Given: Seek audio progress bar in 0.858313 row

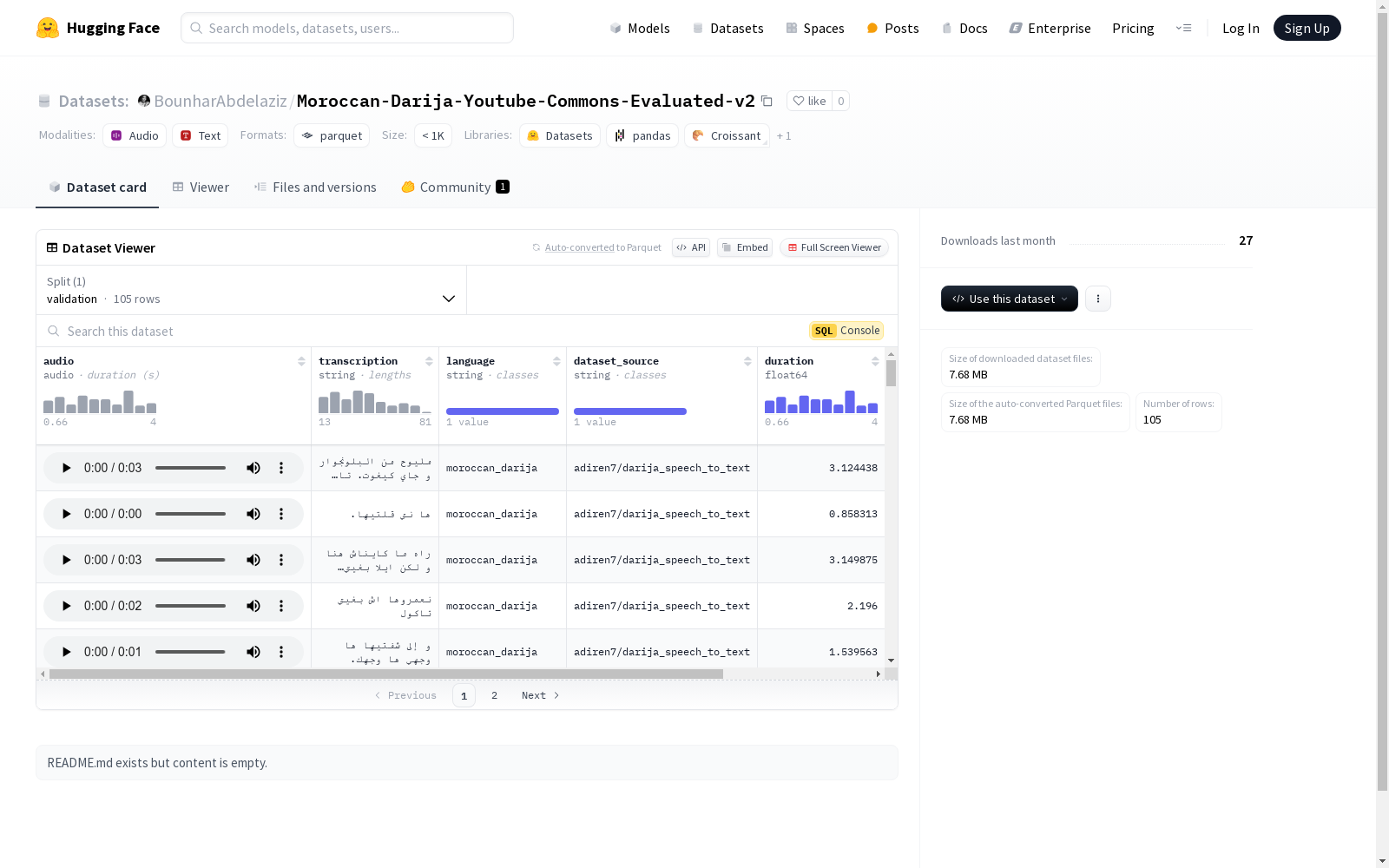Looking at the screenshot, I should tap(191, 514).
